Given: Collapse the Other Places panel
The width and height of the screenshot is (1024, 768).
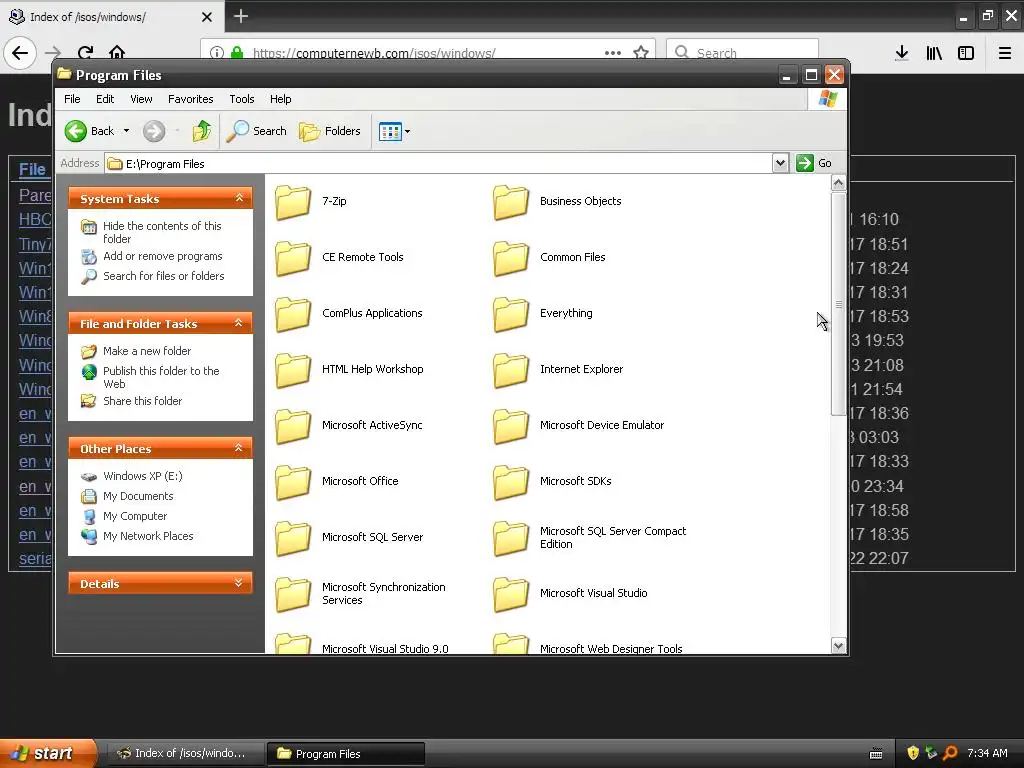Looking at the screenshot, I should point(239,448).
